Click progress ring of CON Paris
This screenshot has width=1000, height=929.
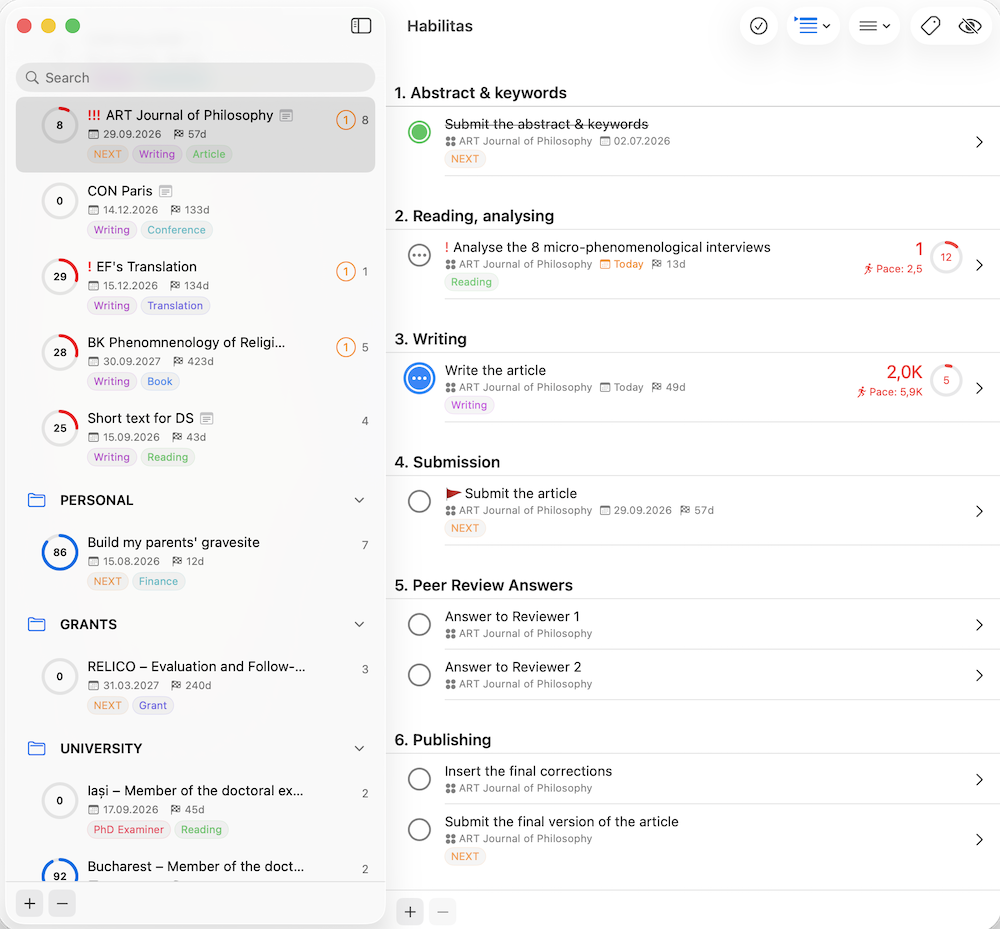tap(60, 201)
